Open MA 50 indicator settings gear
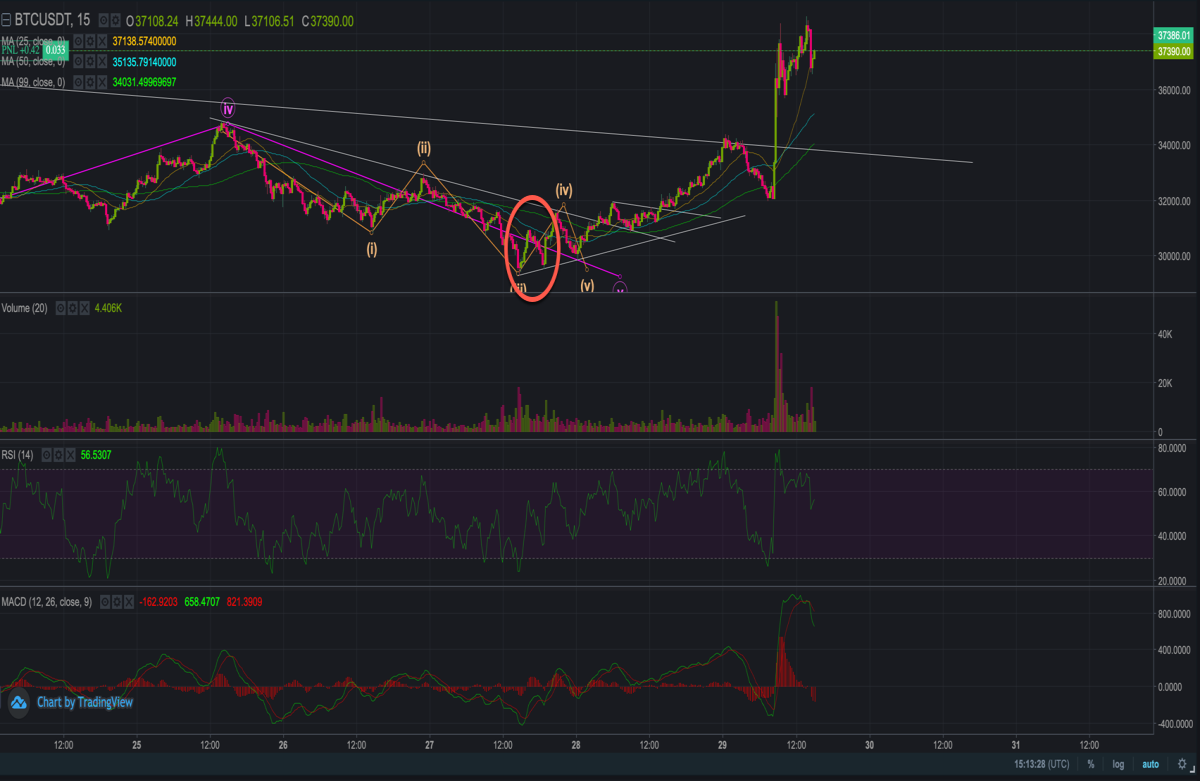Screen dimensions: 1200x781 [x=90, y=61]
